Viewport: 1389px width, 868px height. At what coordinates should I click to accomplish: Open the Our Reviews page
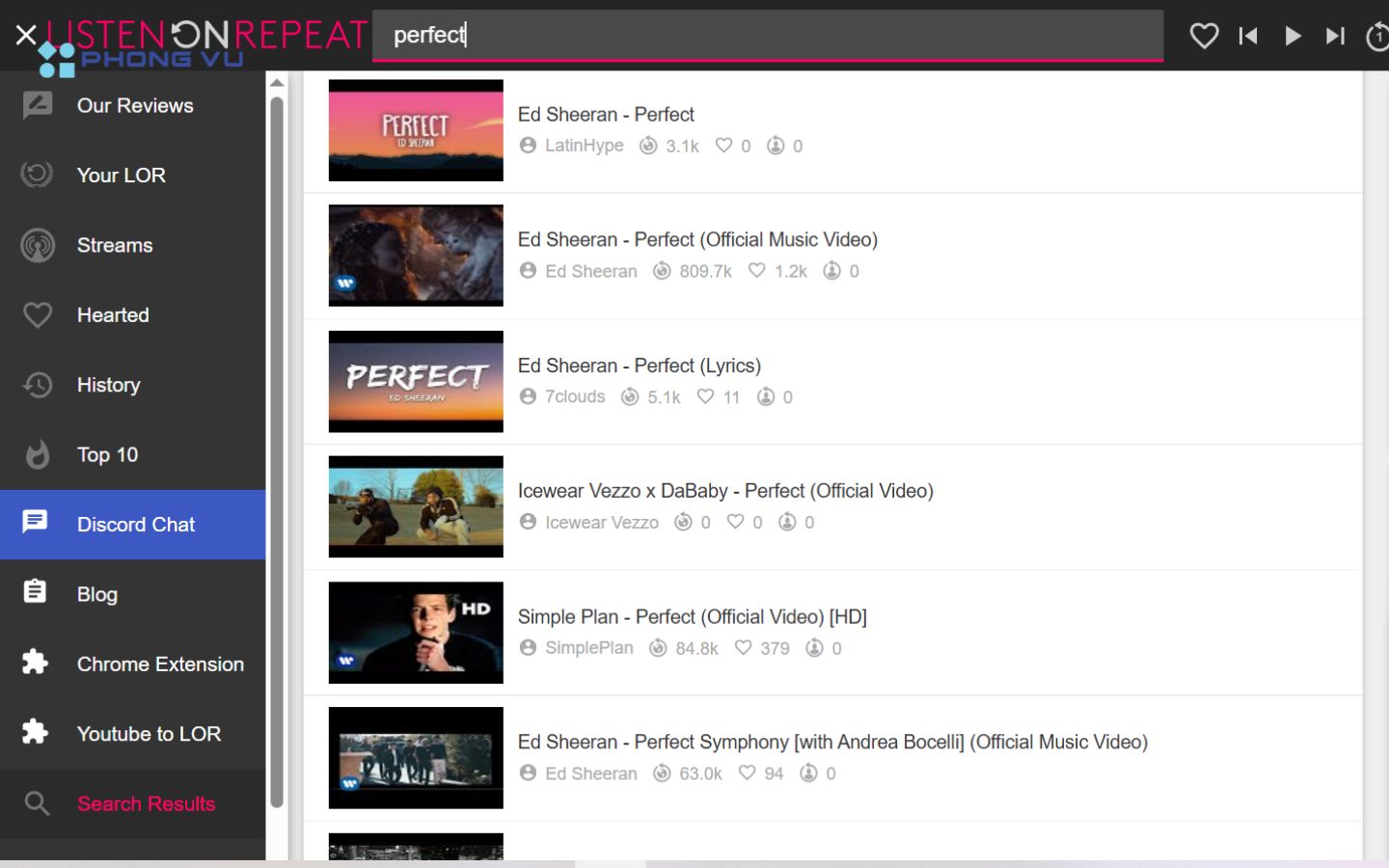[x=134, y=105]
